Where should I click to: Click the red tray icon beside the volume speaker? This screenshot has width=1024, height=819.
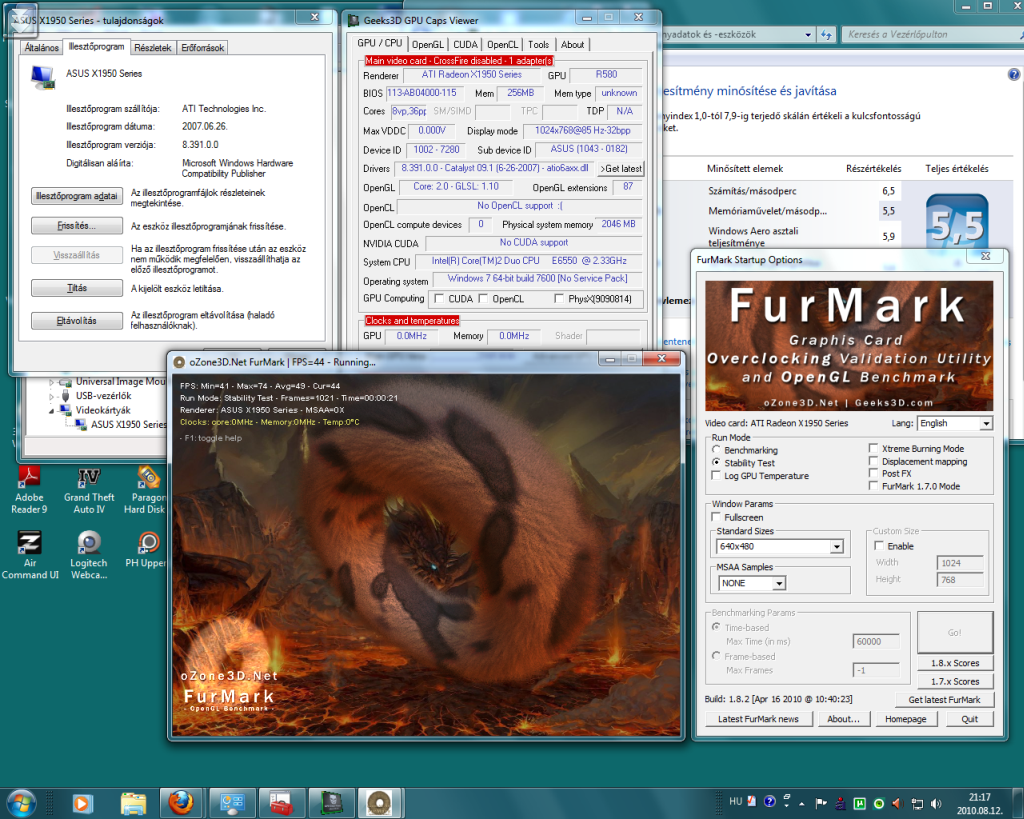click(898, 803)
